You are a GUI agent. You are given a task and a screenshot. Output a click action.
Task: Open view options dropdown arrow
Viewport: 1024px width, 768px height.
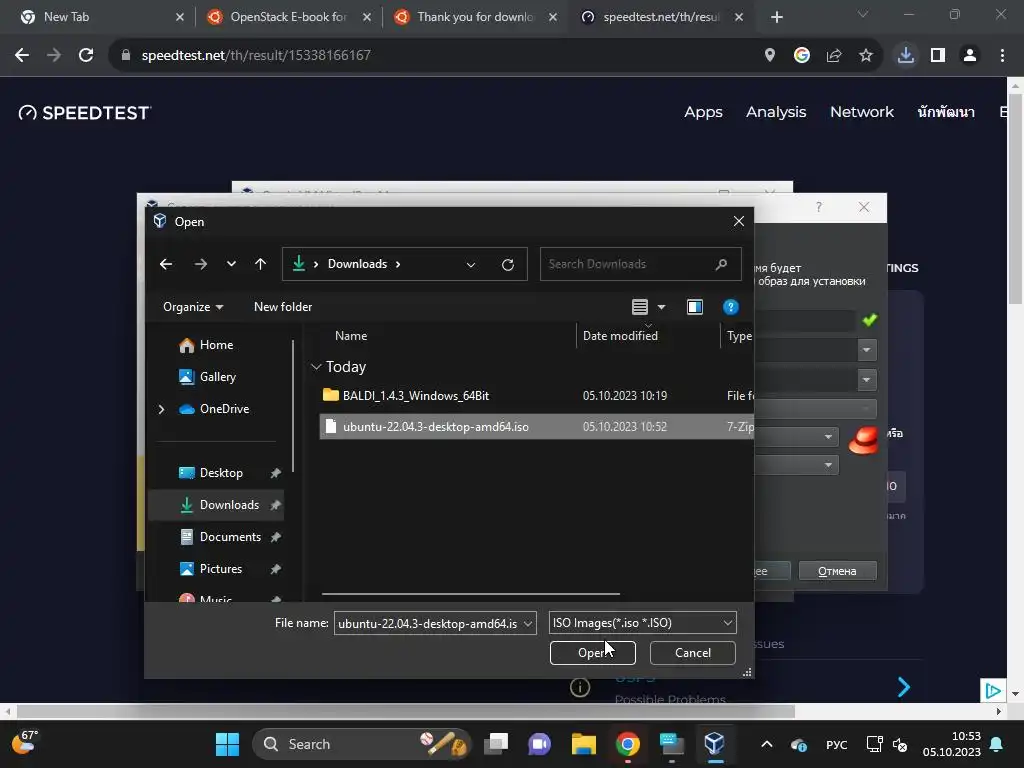(662, 307)
